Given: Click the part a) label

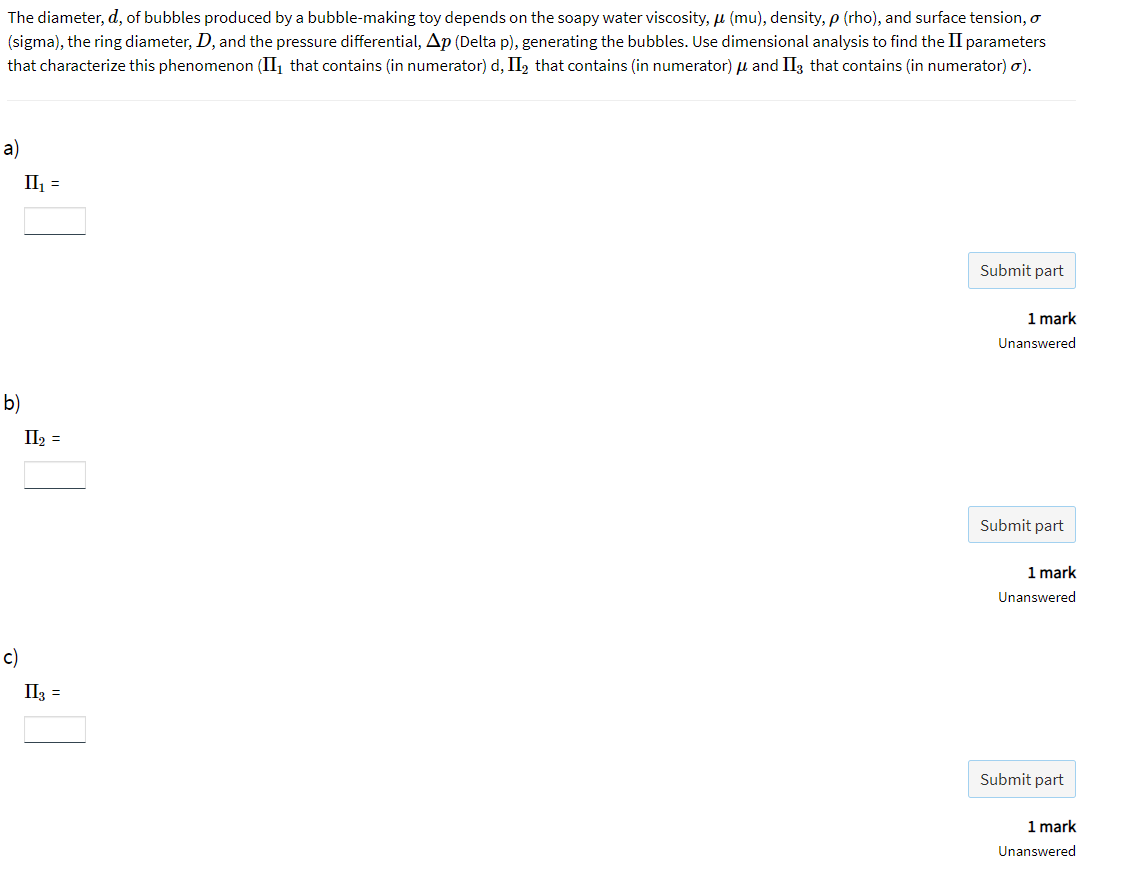Looking at the screenshot, I should point(11,148).
